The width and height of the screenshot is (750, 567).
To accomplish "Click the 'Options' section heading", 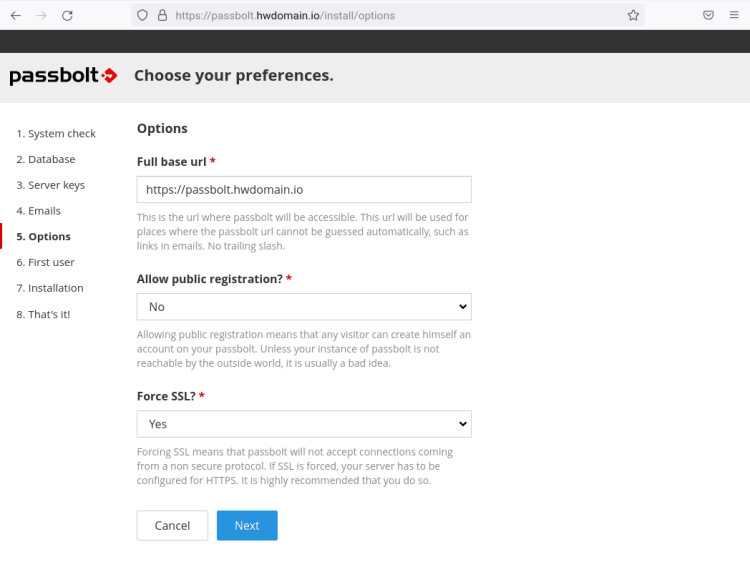I will pyautogui.click(x=162, y=129).
